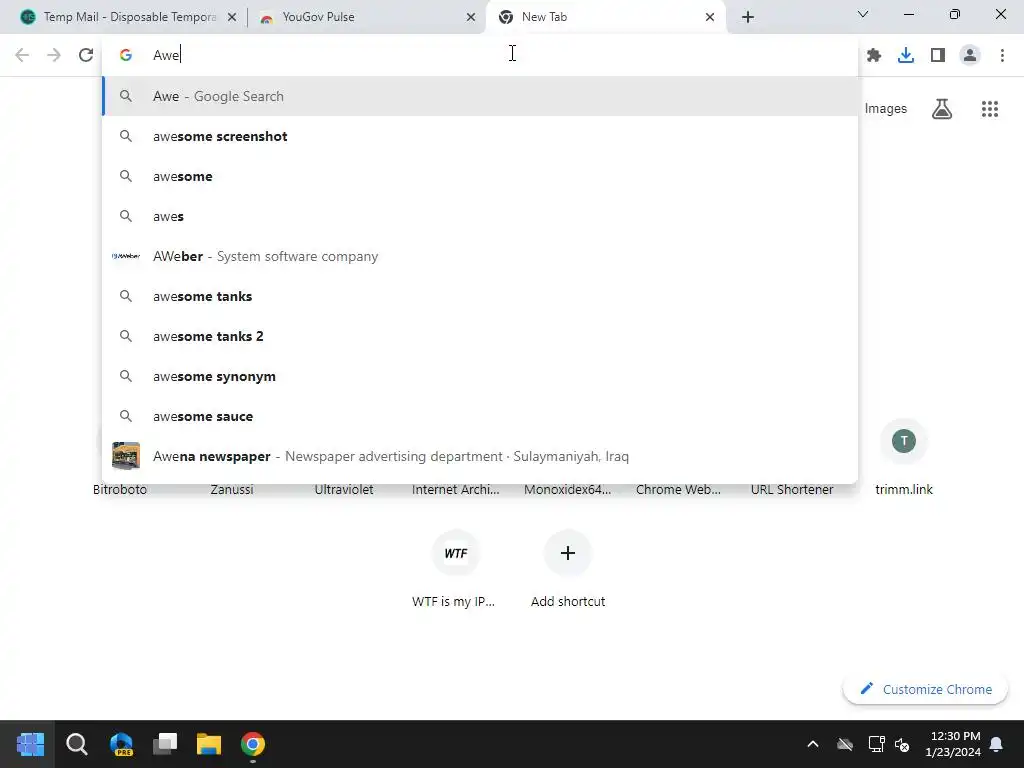Show hidden system tray icons
The width and height of the screenshot is (1024, 768).
813,744
